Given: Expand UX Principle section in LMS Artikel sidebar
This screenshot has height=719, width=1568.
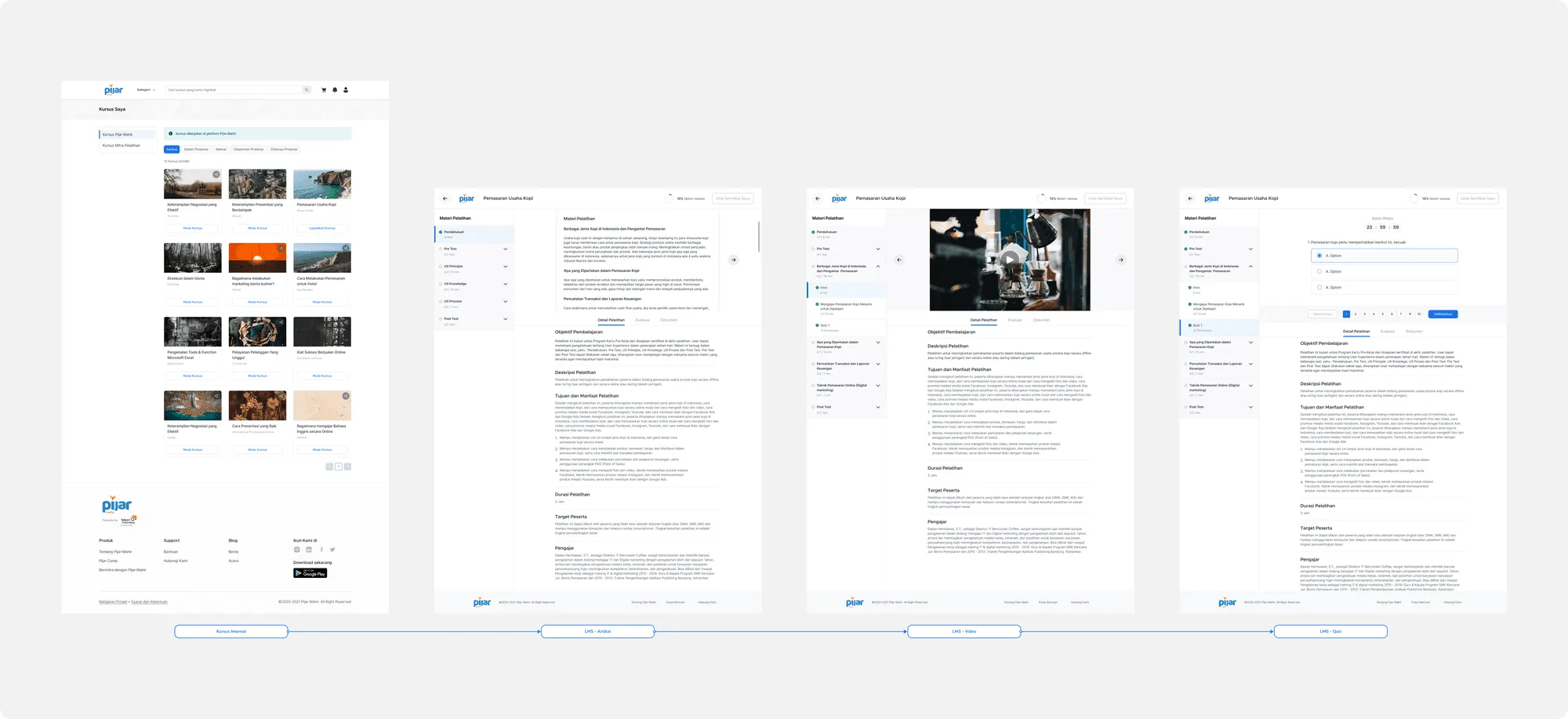Looking at the screenshot, I should [505, 267].
